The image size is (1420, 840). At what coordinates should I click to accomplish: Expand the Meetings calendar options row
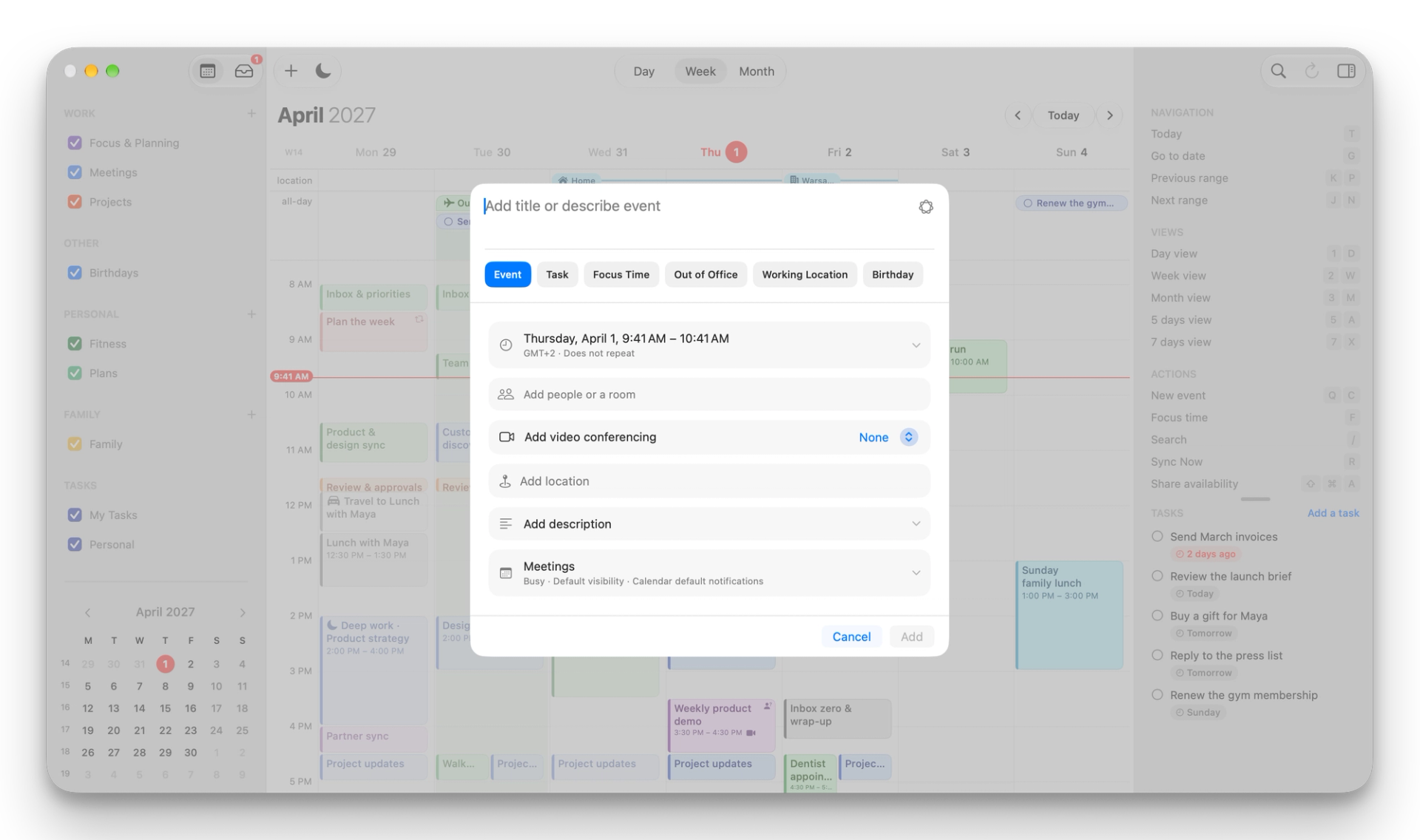coord(709,573)
